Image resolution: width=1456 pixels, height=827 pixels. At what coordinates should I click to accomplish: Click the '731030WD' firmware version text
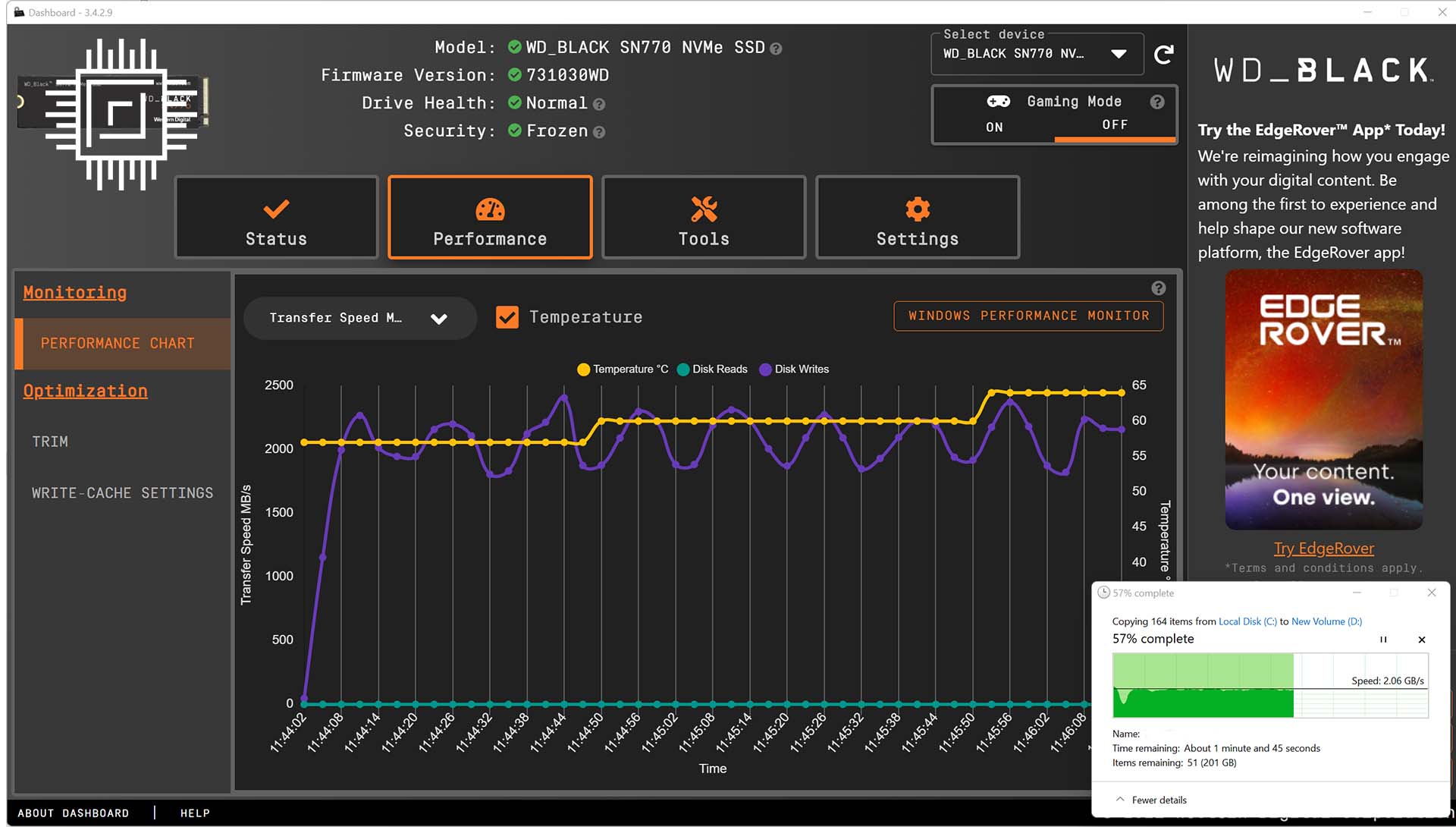(567, 75)
